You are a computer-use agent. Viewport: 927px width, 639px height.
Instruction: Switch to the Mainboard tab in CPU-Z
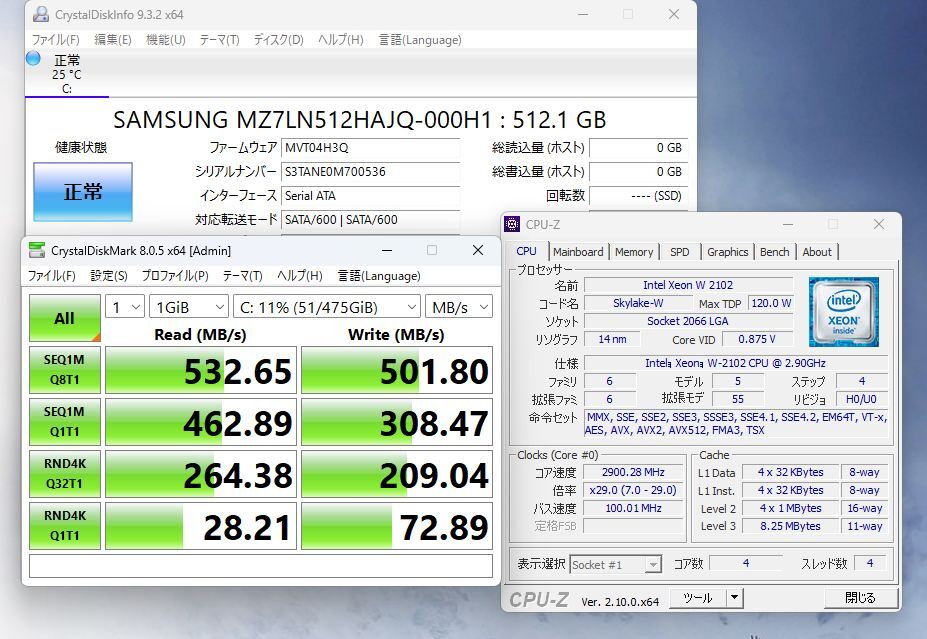578,252
